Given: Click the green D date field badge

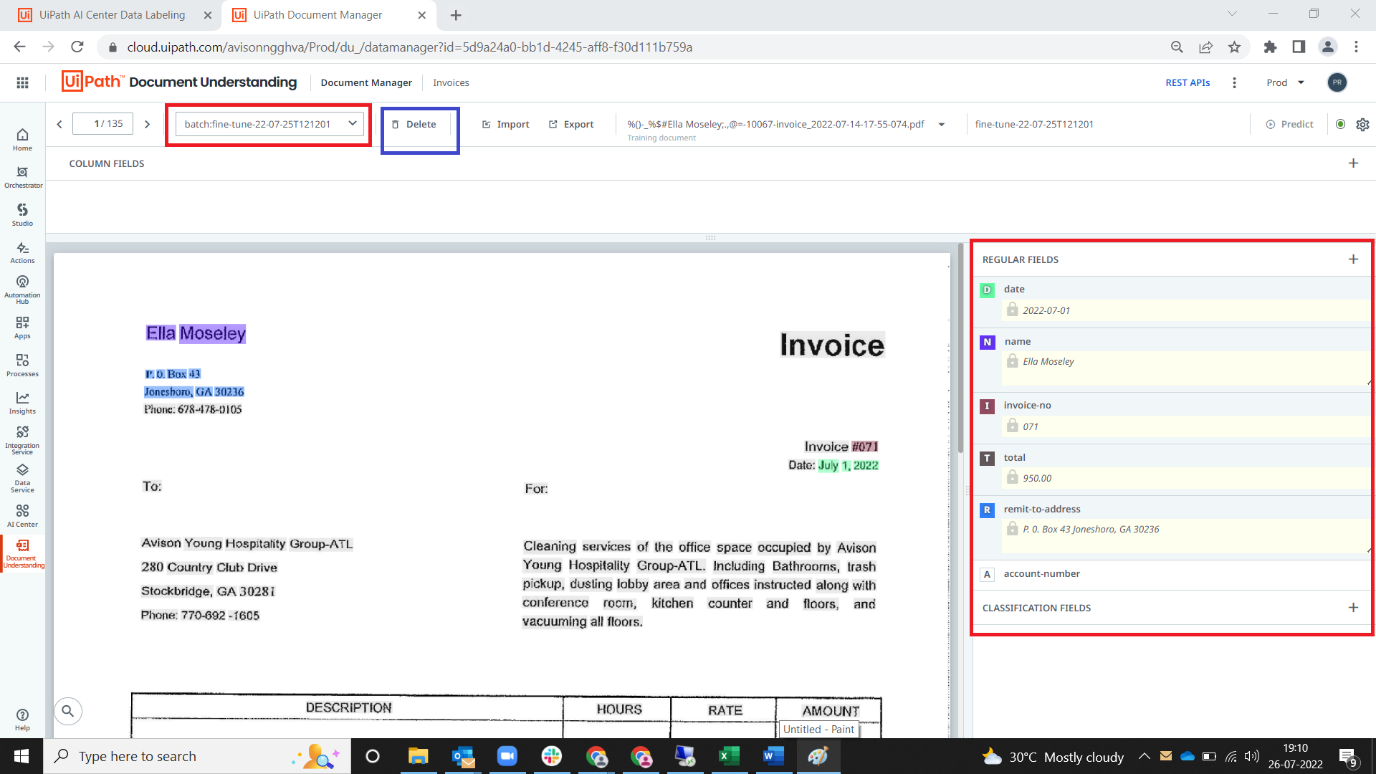Looking at the screenshot, I should [x=987, y=290].
